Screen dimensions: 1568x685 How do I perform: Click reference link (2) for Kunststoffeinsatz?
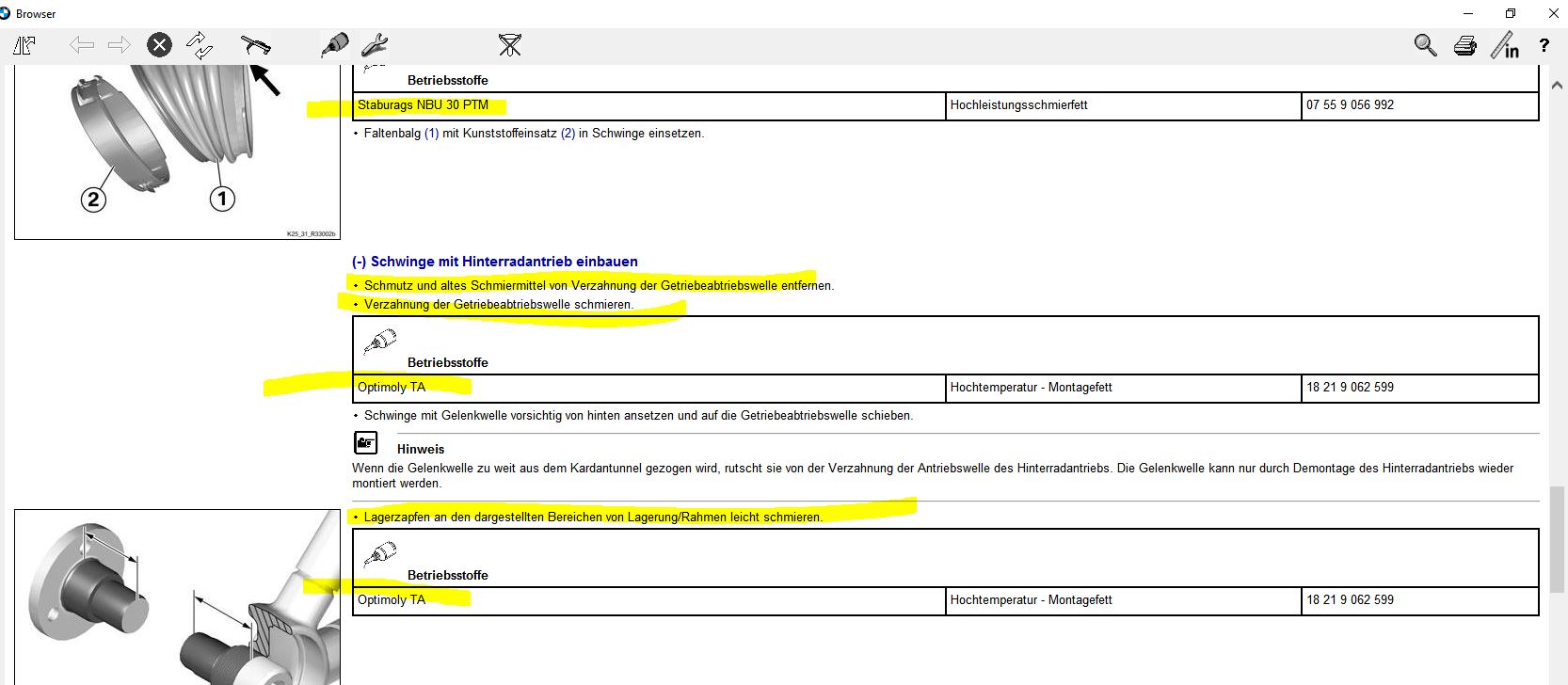coord(568,134)
